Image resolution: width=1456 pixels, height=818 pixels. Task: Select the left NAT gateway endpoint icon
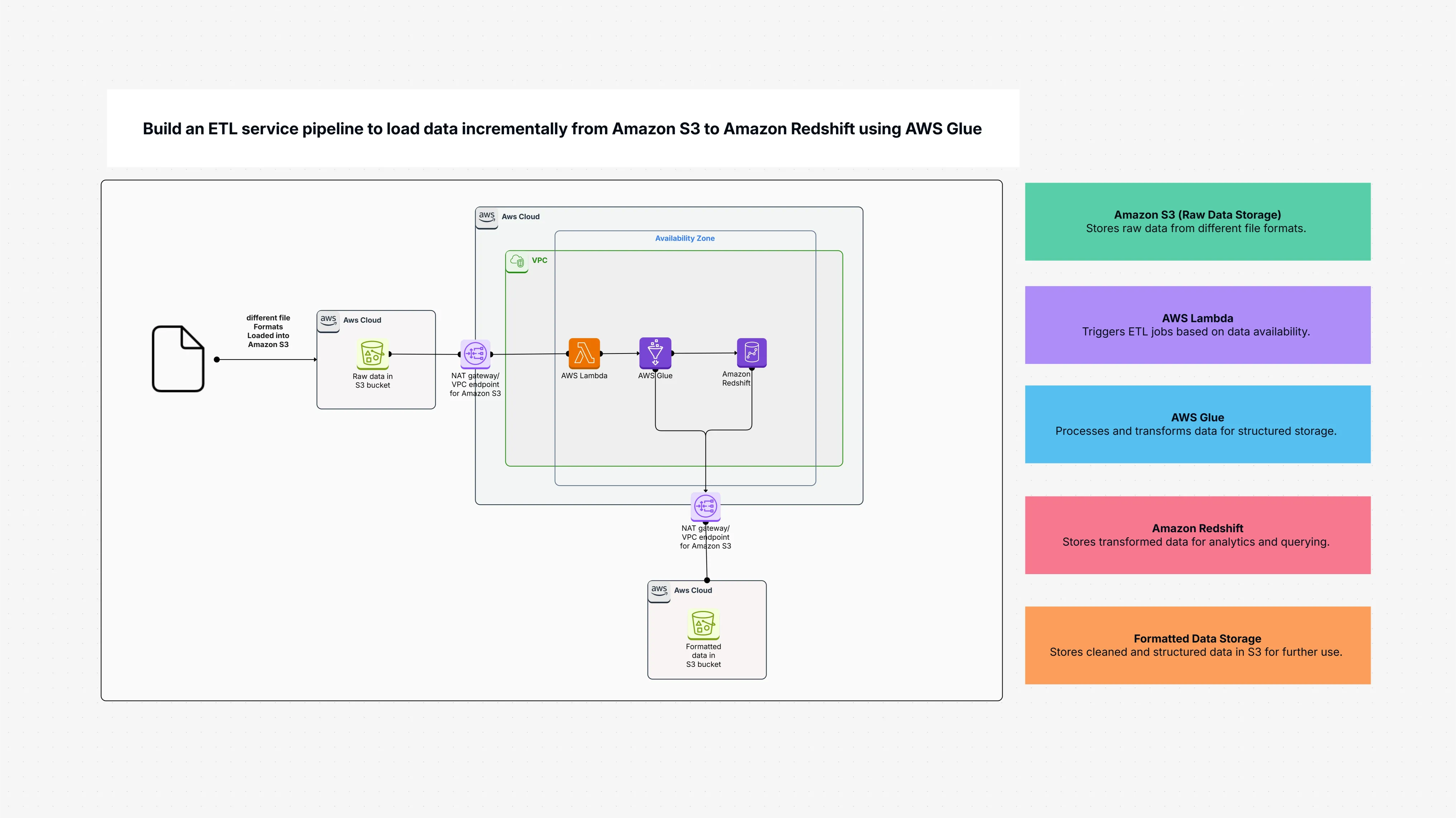475,353
